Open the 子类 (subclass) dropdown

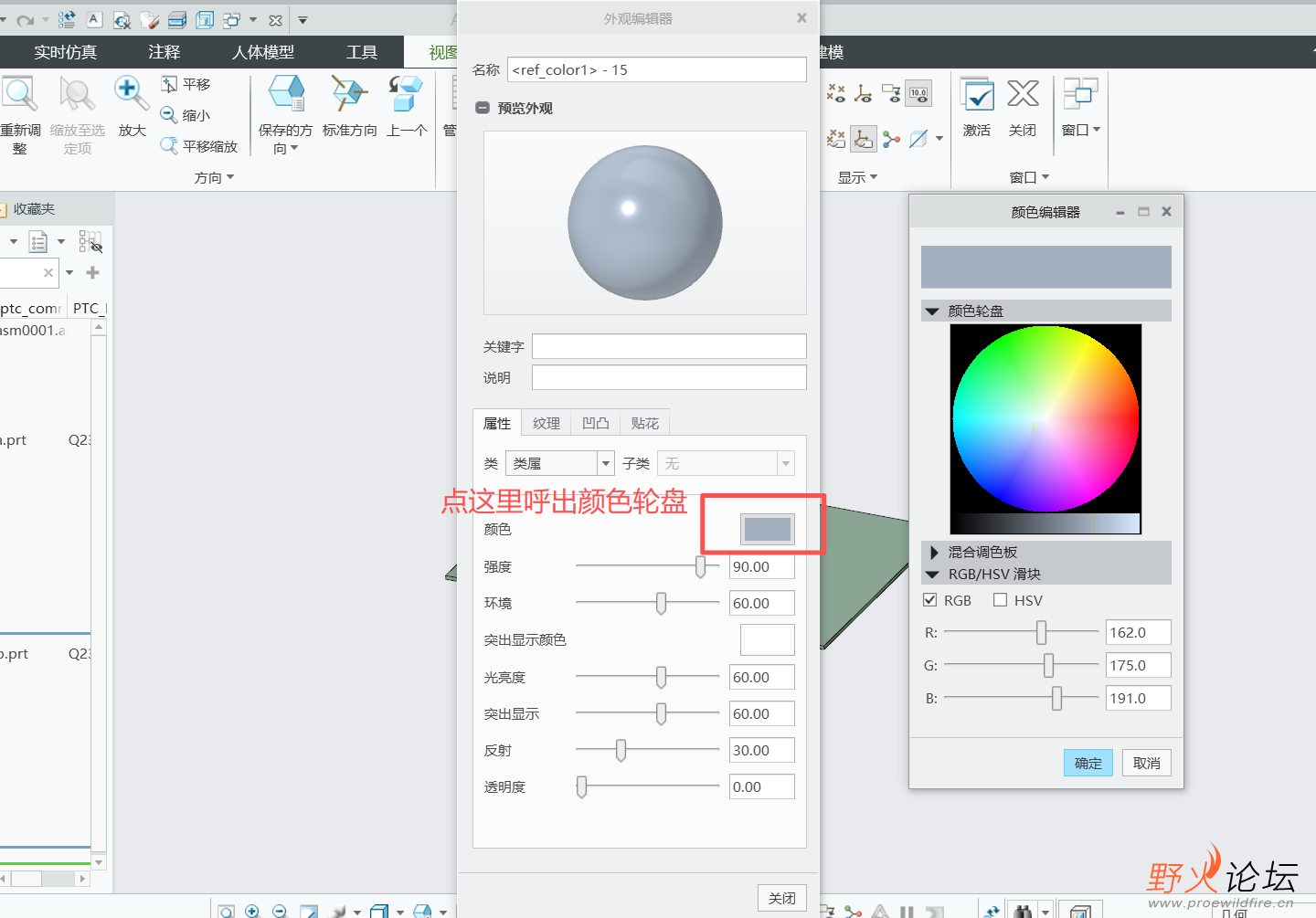pyautogui.click(x=785, y=464)
